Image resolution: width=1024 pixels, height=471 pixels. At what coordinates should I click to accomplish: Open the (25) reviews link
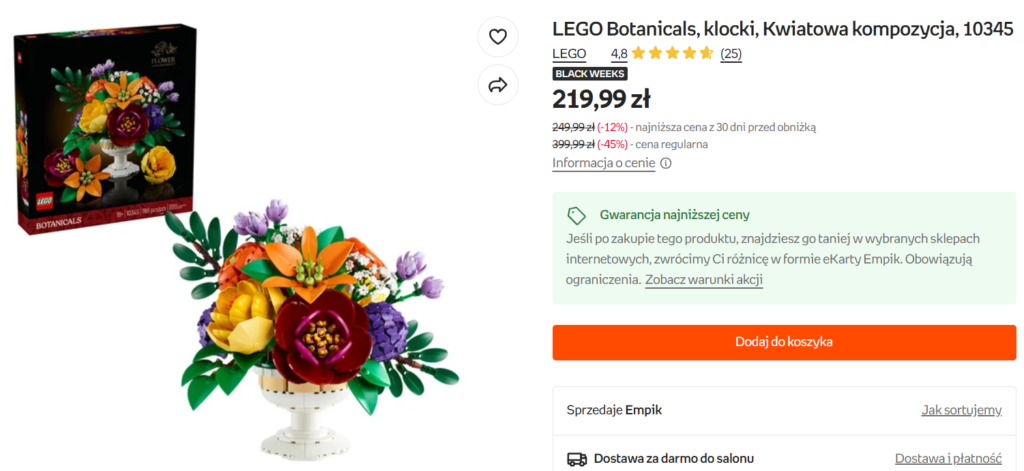tap(731, 54)
